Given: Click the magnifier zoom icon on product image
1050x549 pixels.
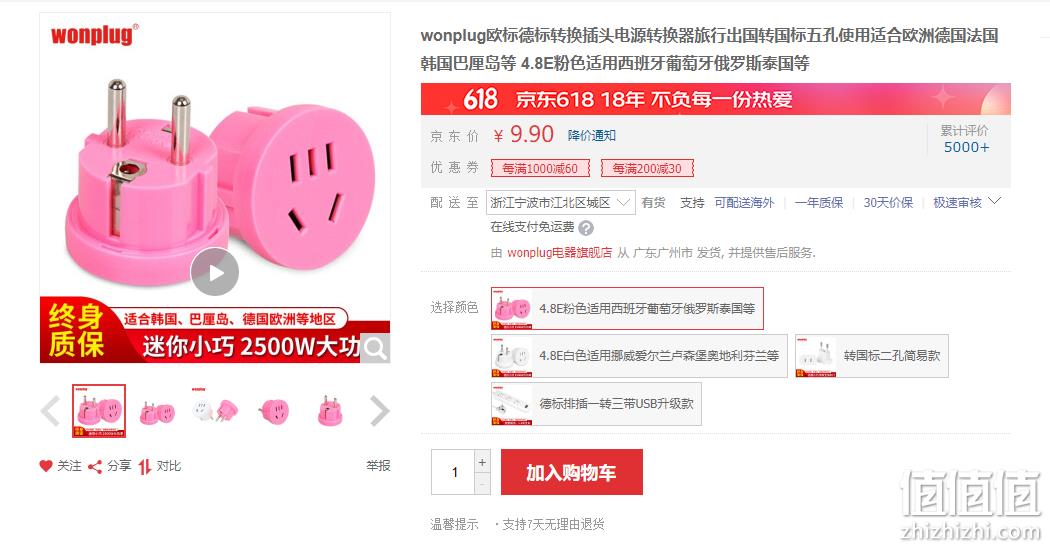Looking at the screenshot, I should (x=376, y=348).
